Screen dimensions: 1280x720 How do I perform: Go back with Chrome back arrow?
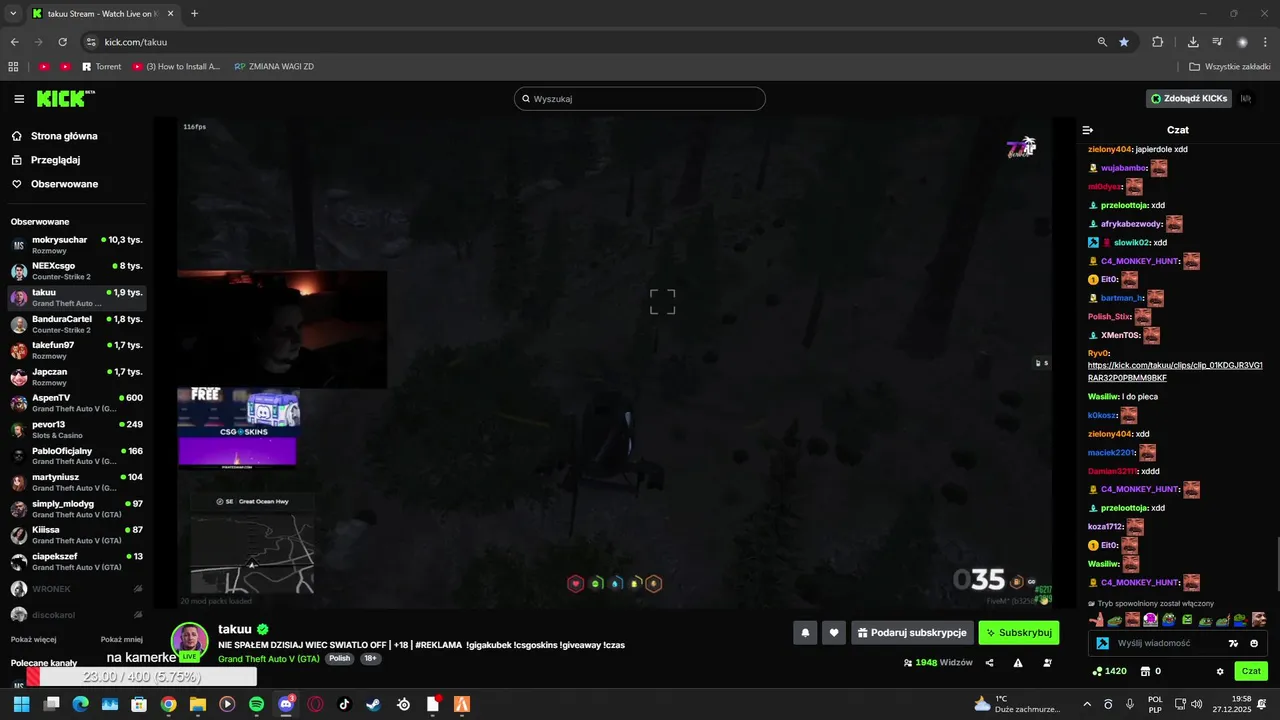15,42
